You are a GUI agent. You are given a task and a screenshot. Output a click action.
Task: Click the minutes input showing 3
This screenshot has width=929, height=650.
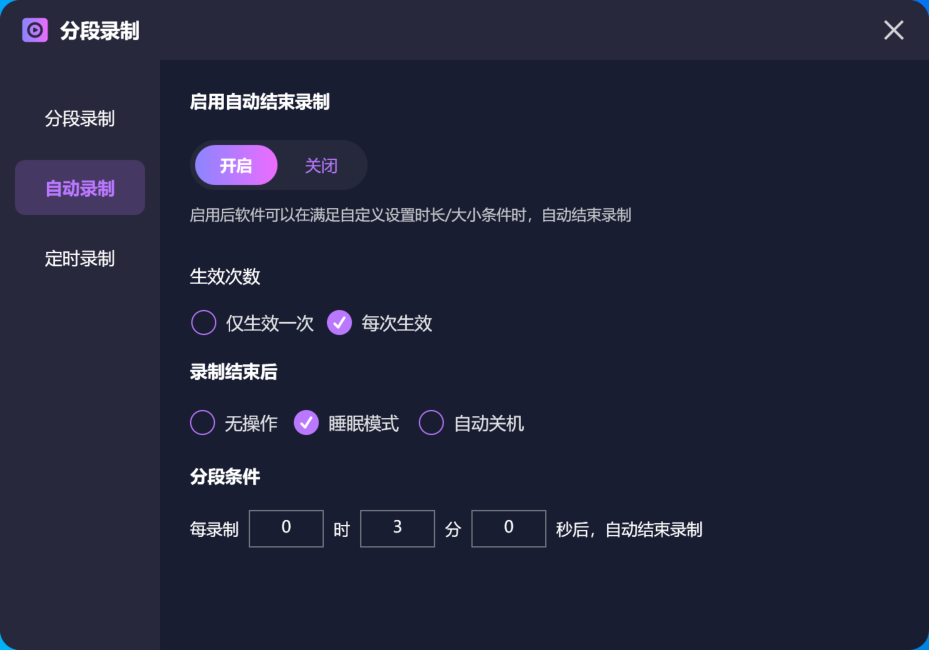click(x=397, y=528)
